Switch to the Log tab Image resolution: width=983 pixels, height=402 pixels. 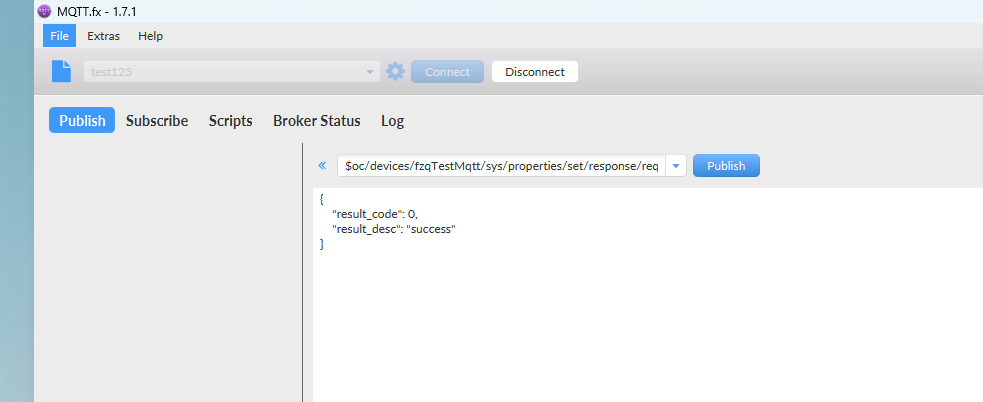point(392,121)
